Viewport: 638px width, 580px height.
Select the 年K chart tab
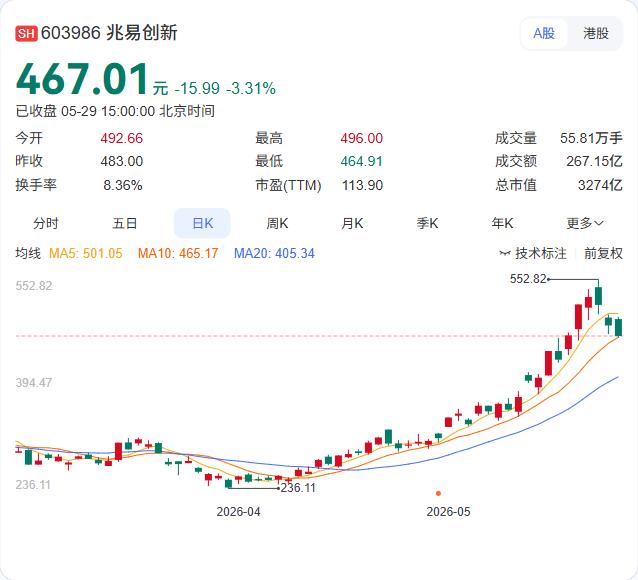pyautogui.click(x=502, y=223)
